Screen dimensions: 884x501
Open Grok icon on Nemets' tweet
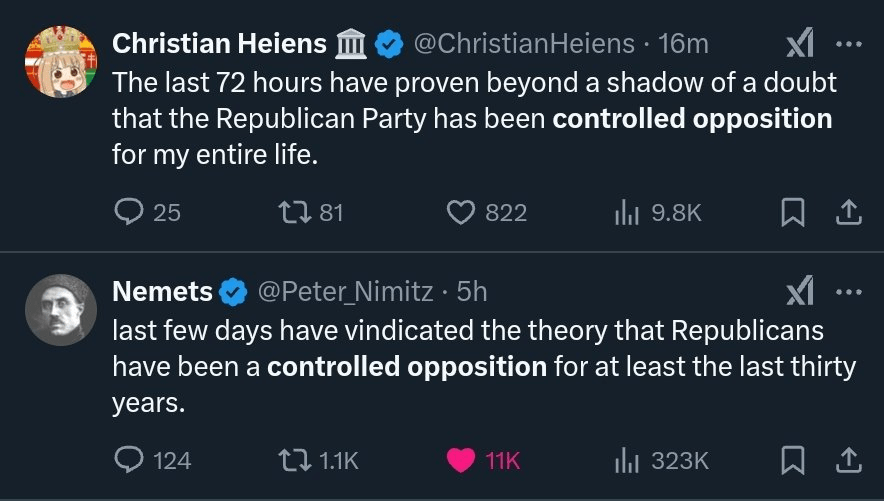click(800, 292)
